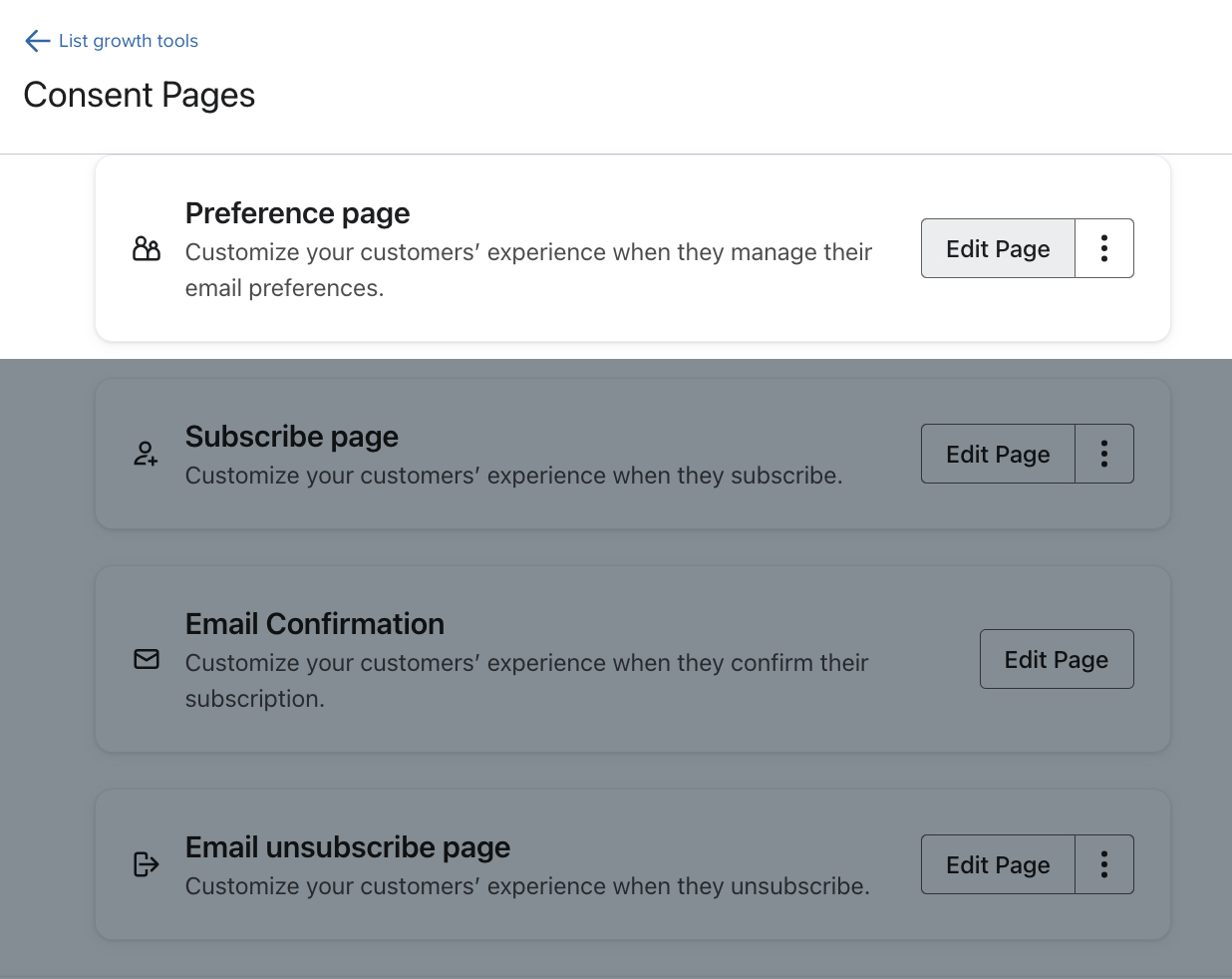Select the Subscribe page card

548,454
